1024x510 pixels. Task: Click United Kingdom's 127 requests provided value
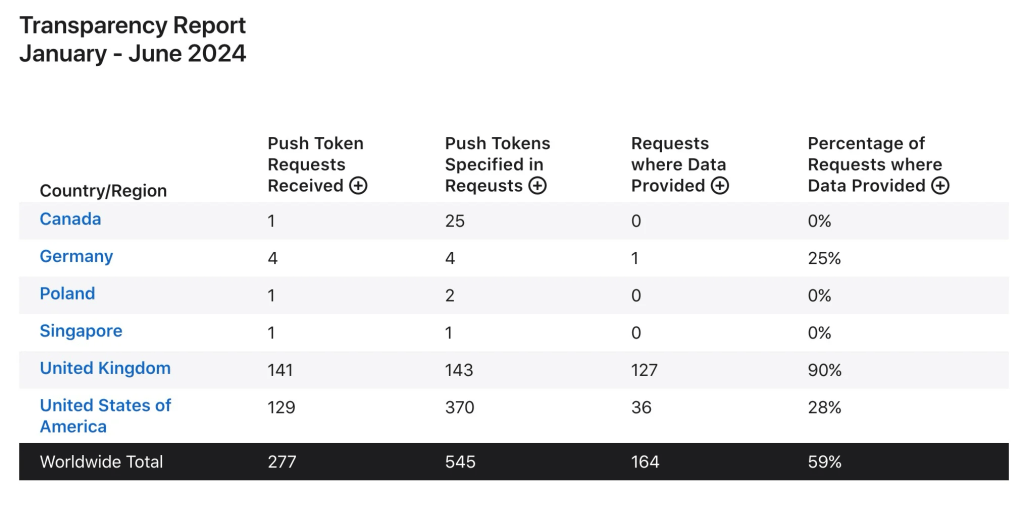pos(644,370)
